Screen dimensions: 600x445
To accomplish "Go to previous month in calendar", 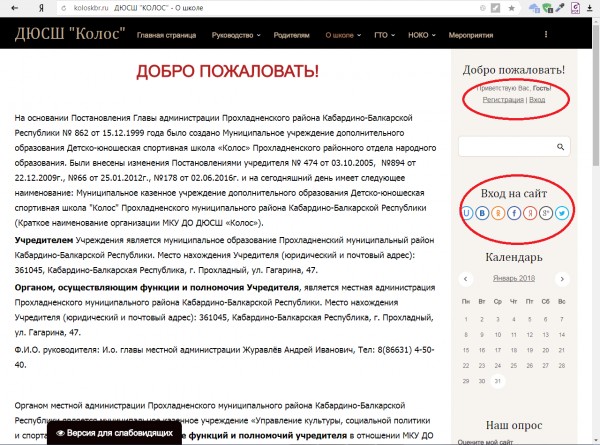I will point(466,279).
